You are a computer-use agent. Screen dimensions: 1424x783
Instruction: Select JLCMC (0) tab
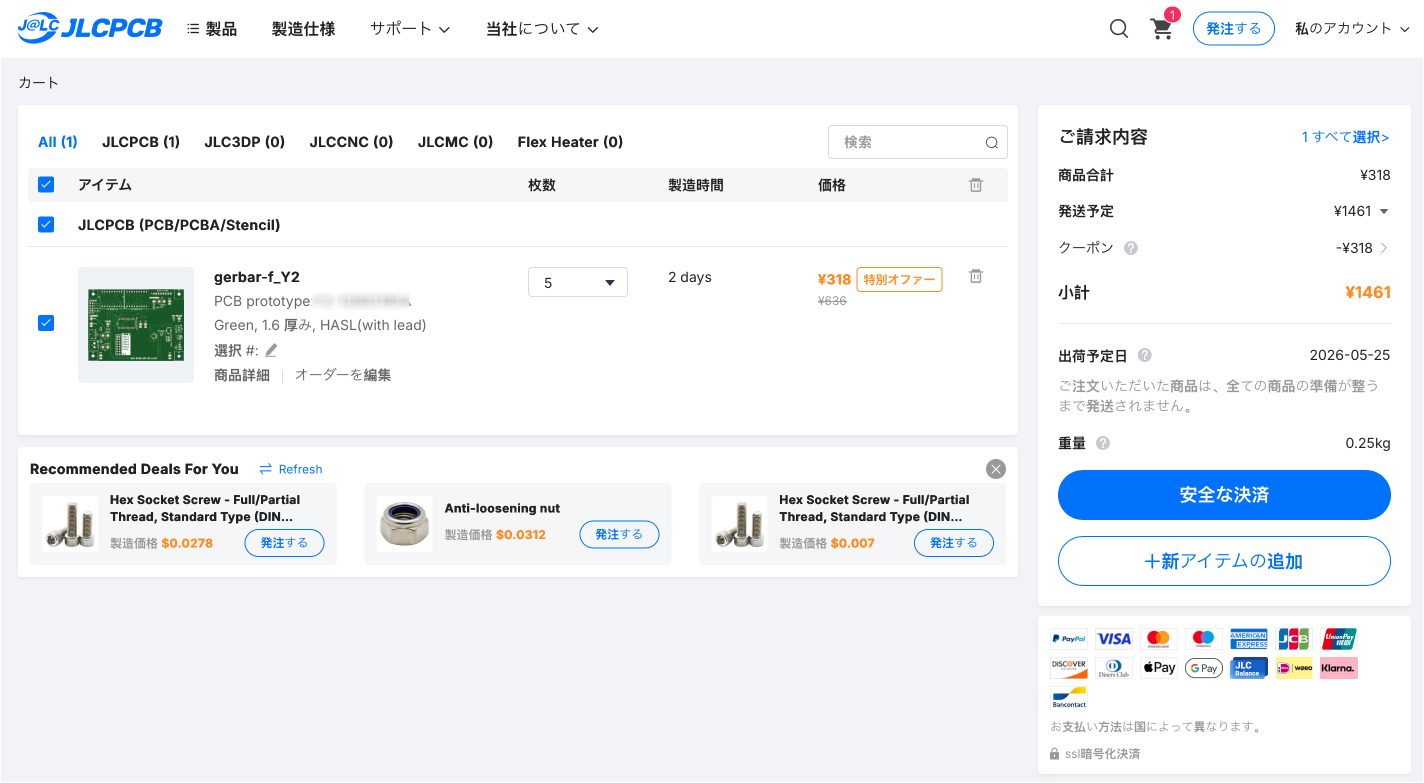[455, 142]
